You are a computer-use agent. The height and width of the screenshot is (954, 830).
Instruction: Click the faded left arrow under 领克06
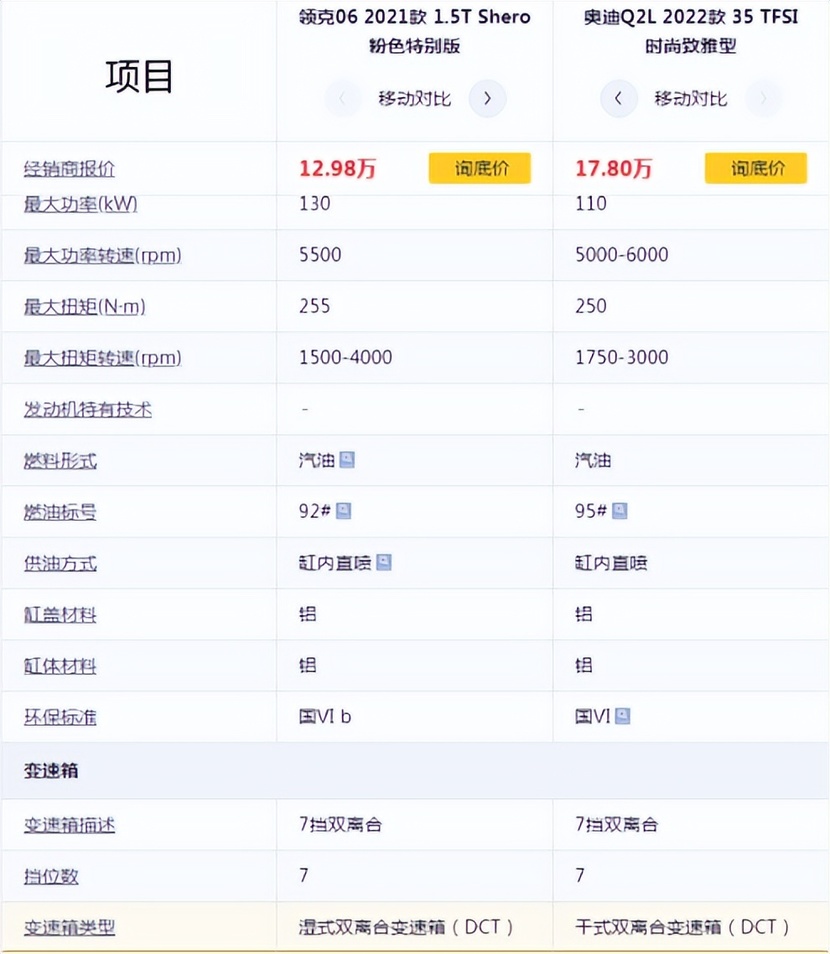coord(343,98)
